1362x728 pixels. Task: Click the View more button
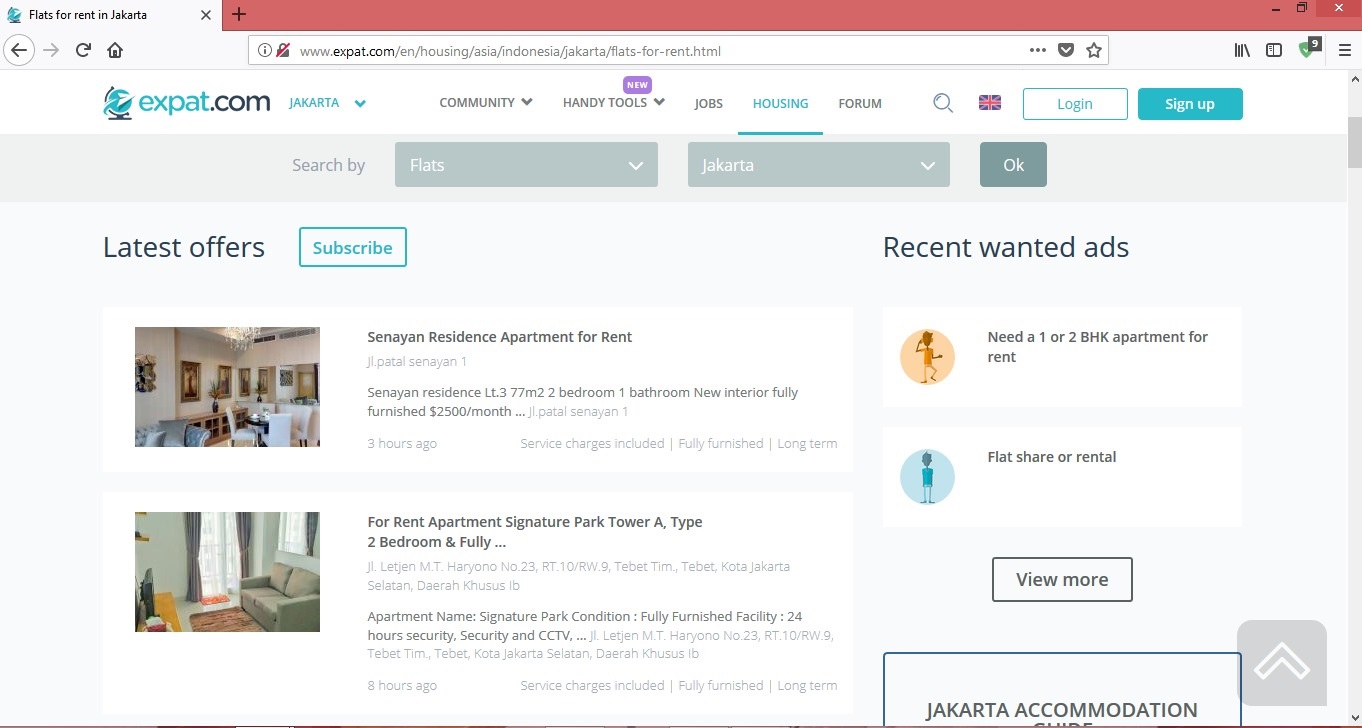1061,579
